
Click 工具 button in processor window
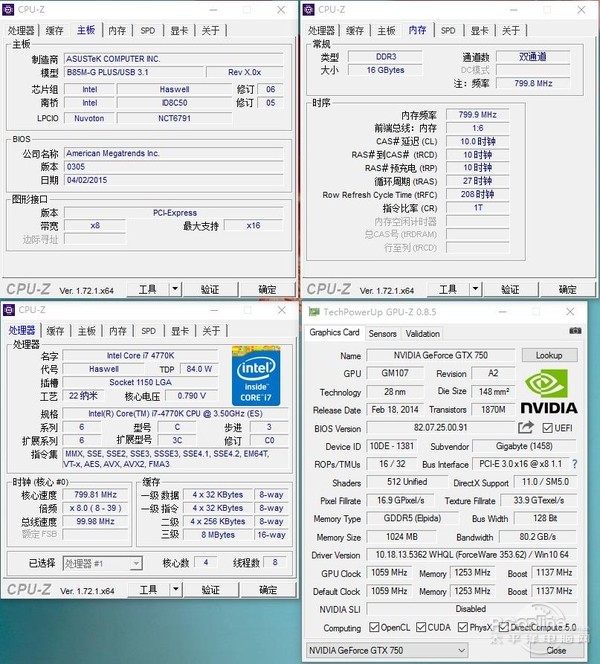(x=148, y=589)
